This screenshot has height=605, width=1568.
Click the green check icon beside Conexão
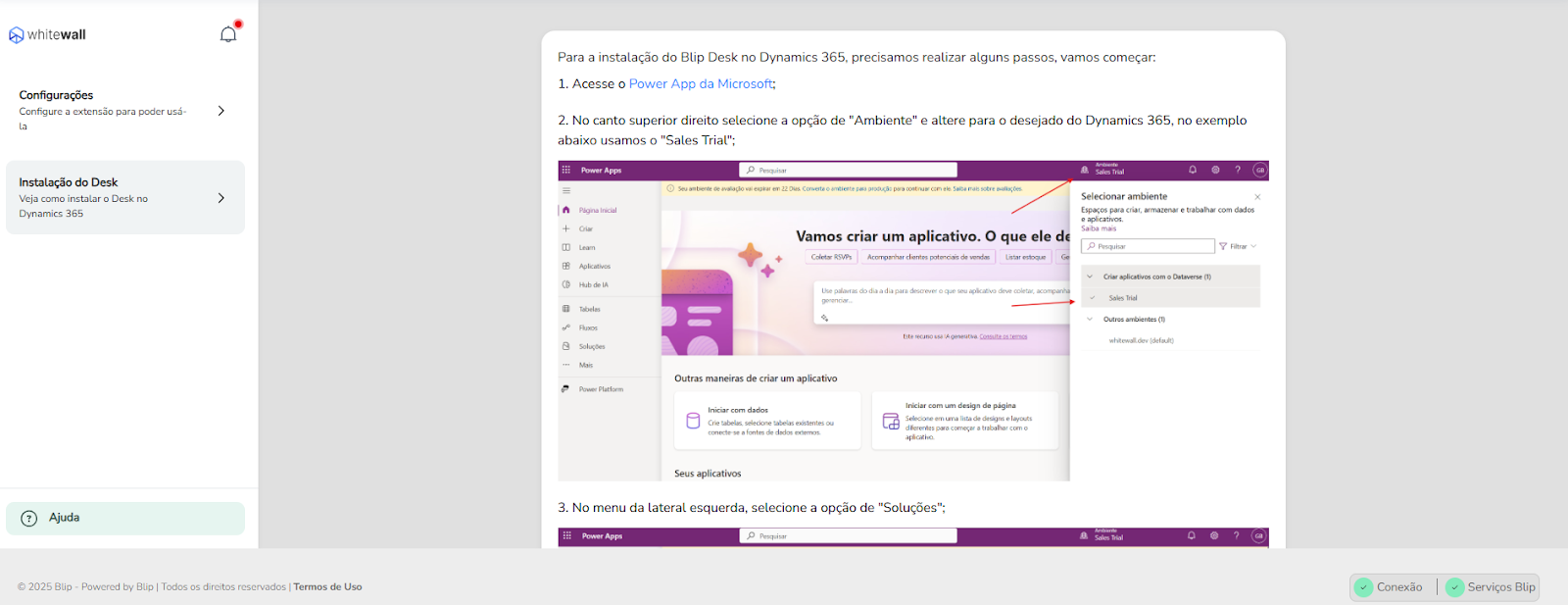[1363, 587]
